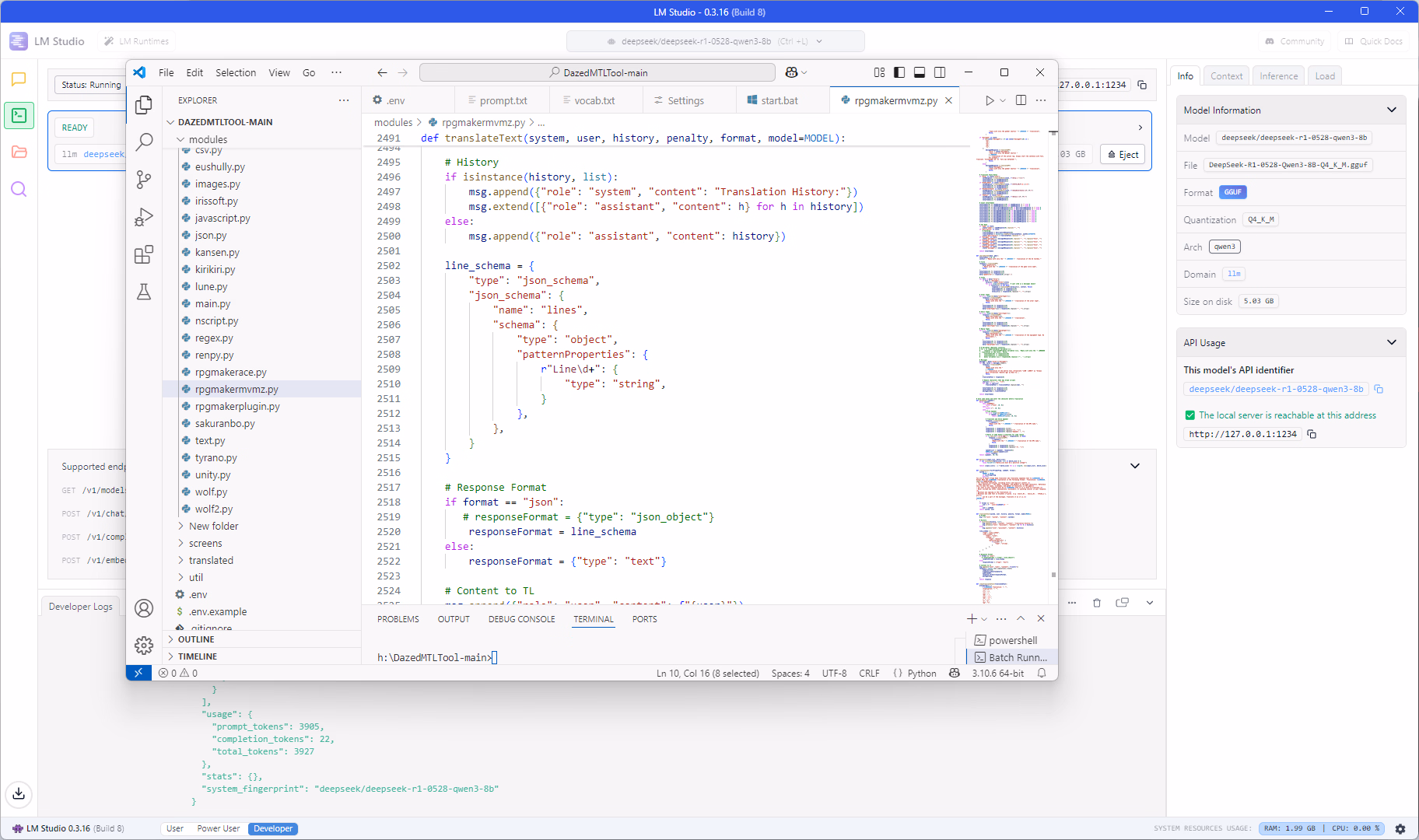Select Developer mode in LM Studio

pos(273,828)
